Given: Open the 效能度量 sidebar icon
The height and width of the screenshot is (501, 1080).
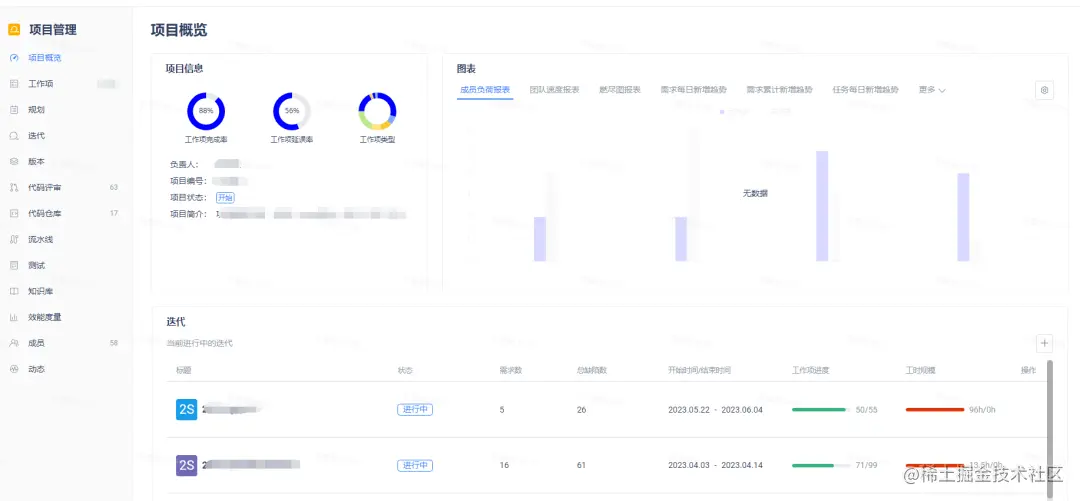Looking at the screenshot, I should tap(14, 318).
